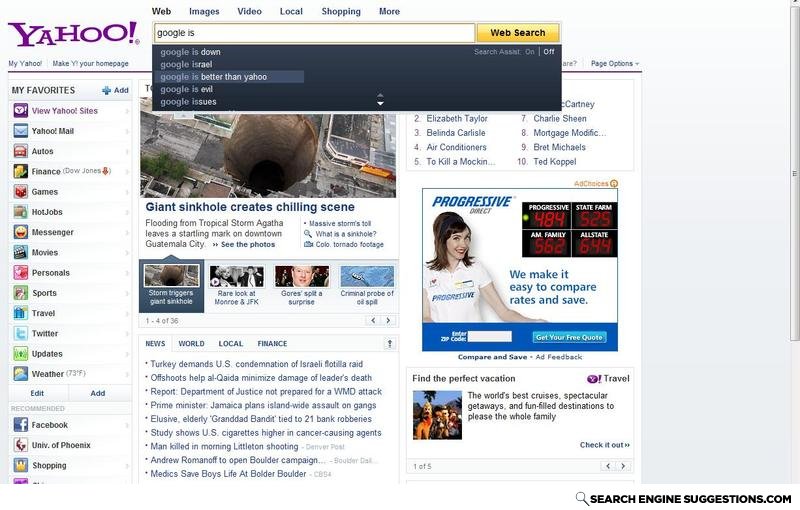Click the Web Search button
The image size is (800, 510).
coord(518,33)
